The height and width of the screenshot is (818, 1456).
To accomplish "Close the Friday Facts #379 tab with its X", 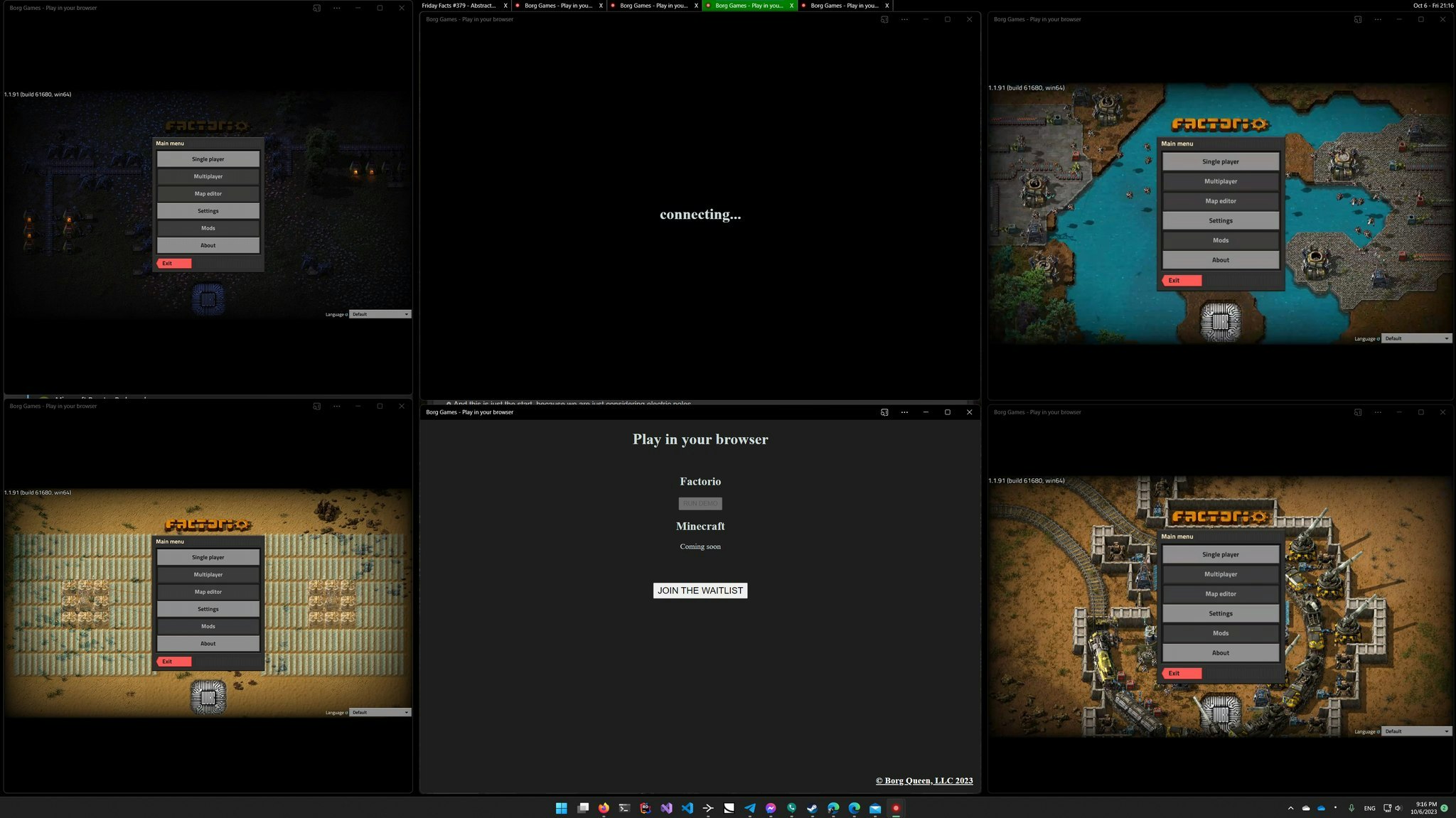I will pyautogui.click(x=505, y=6).
